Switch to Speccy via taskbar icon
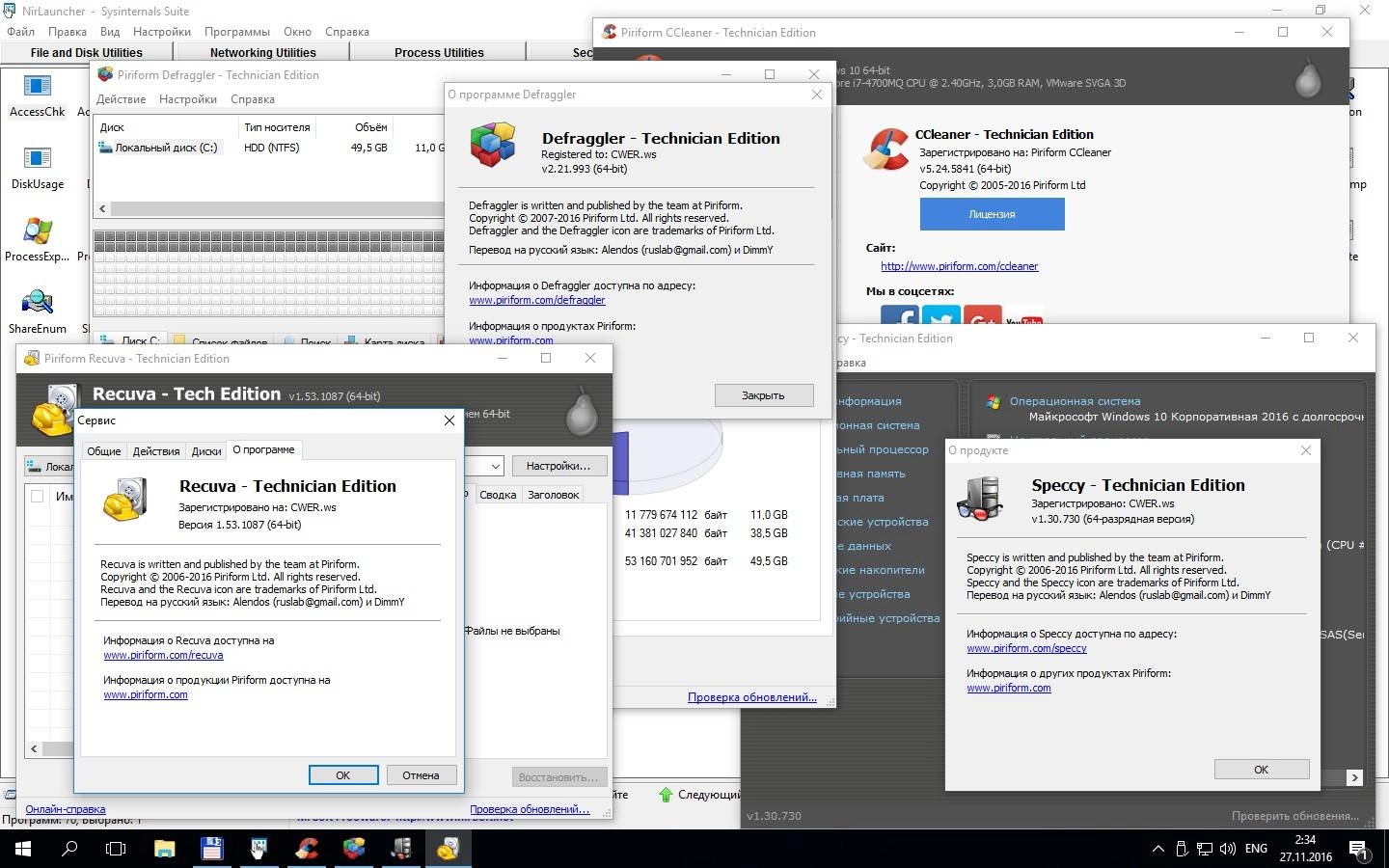Screen dimensions: 1389x868 click(x=401, y=849)
